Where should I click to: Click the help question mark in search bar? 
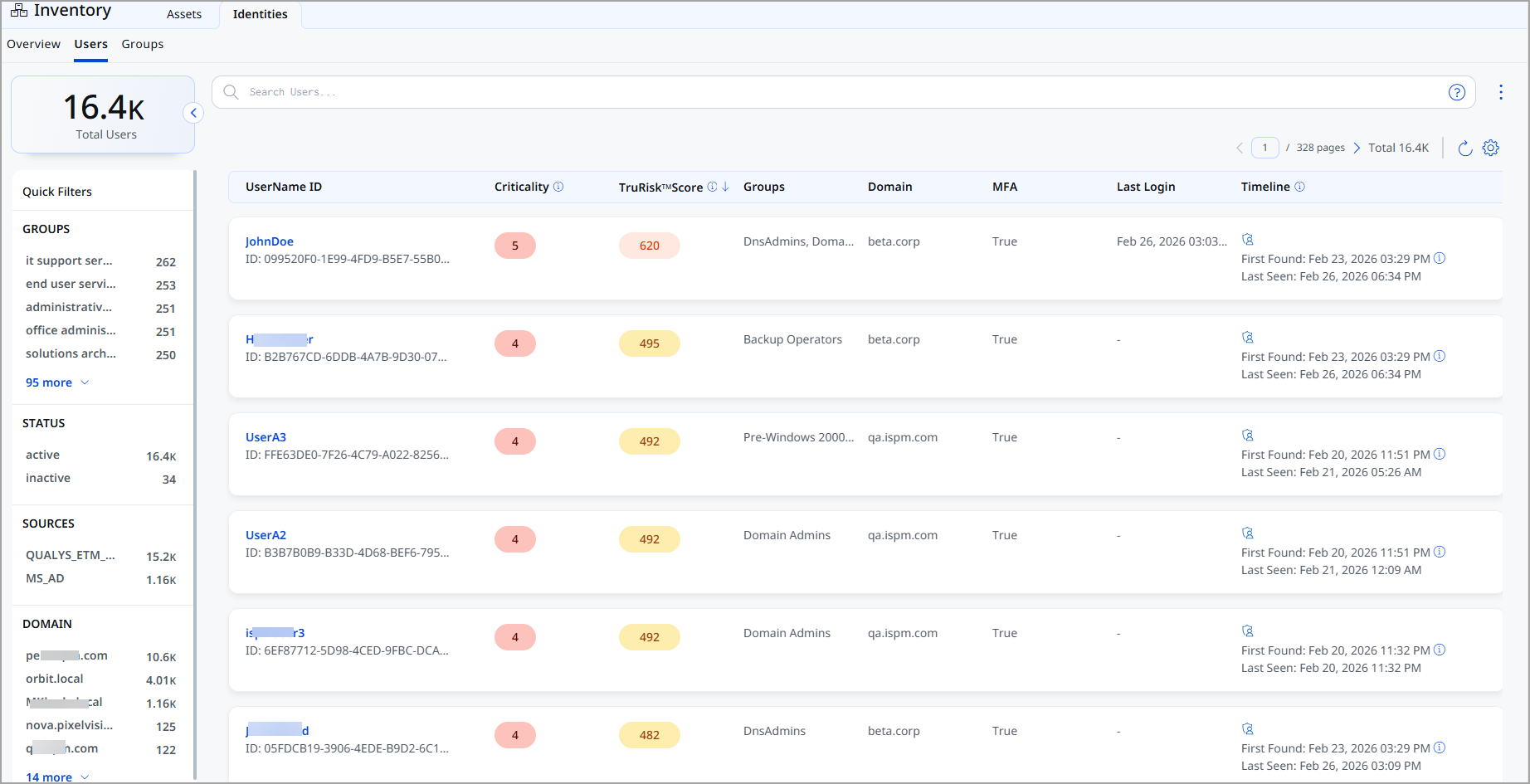[x=1456, y=92]
